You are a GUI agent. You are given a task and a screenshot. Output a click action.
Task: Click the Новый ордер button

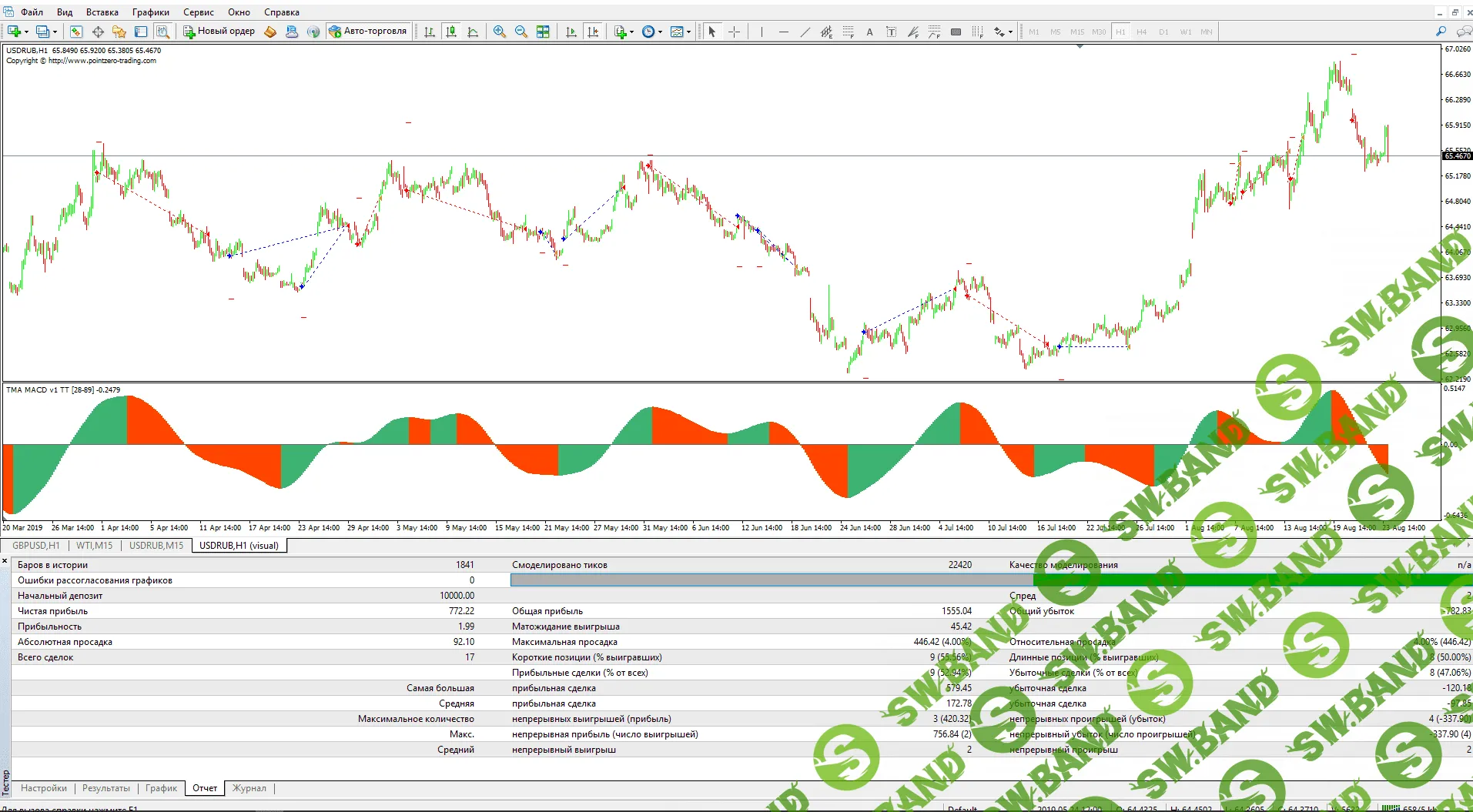click(x=219, y=32)
